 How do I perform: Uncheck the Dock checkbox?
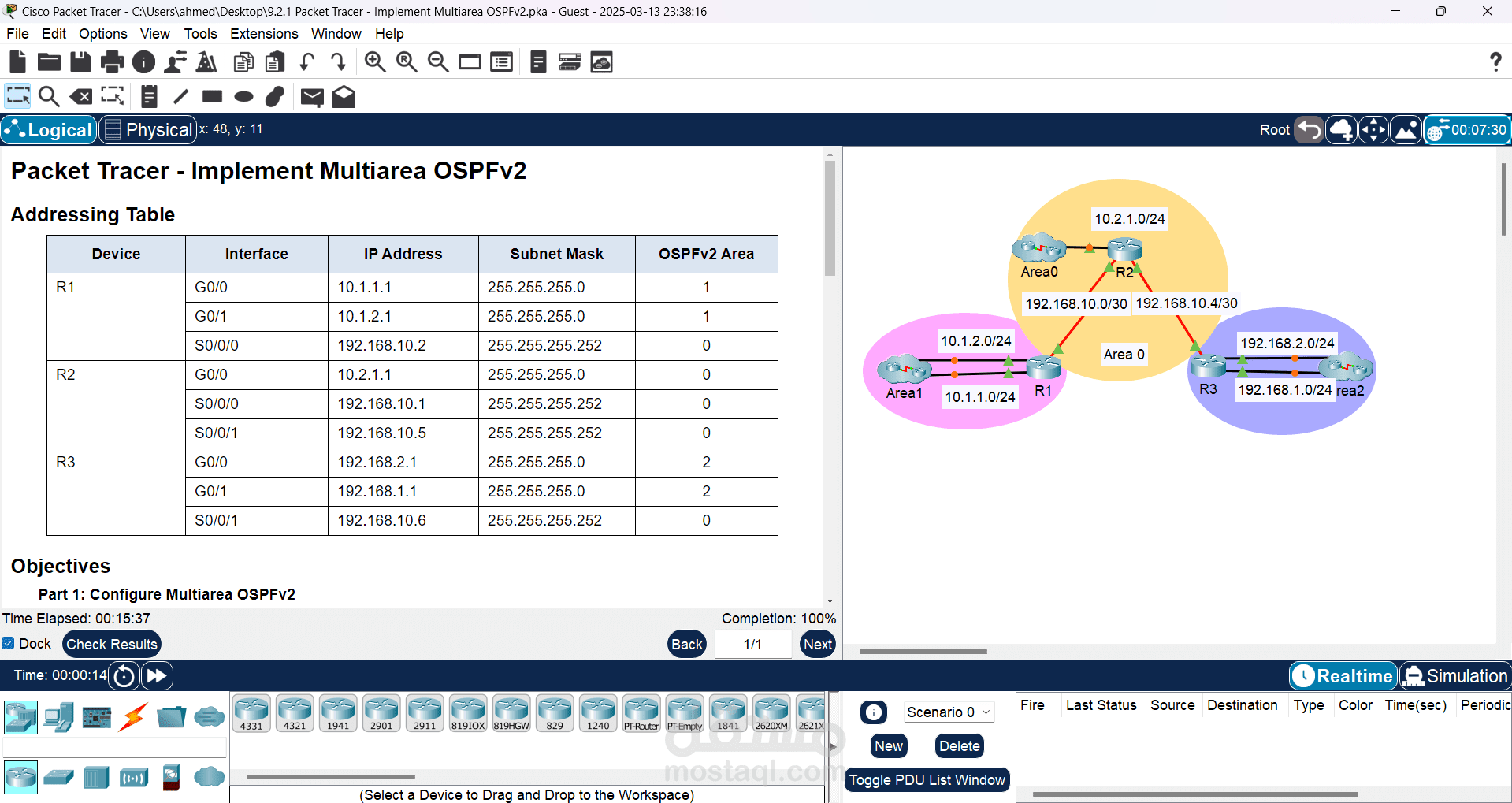pos(8,643)
